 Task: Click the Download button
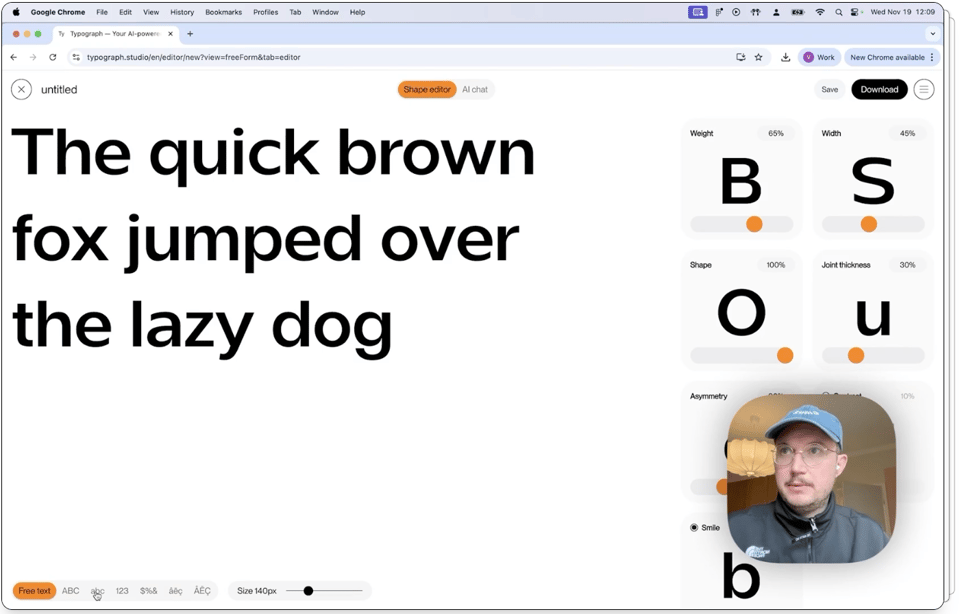[879, 90]
